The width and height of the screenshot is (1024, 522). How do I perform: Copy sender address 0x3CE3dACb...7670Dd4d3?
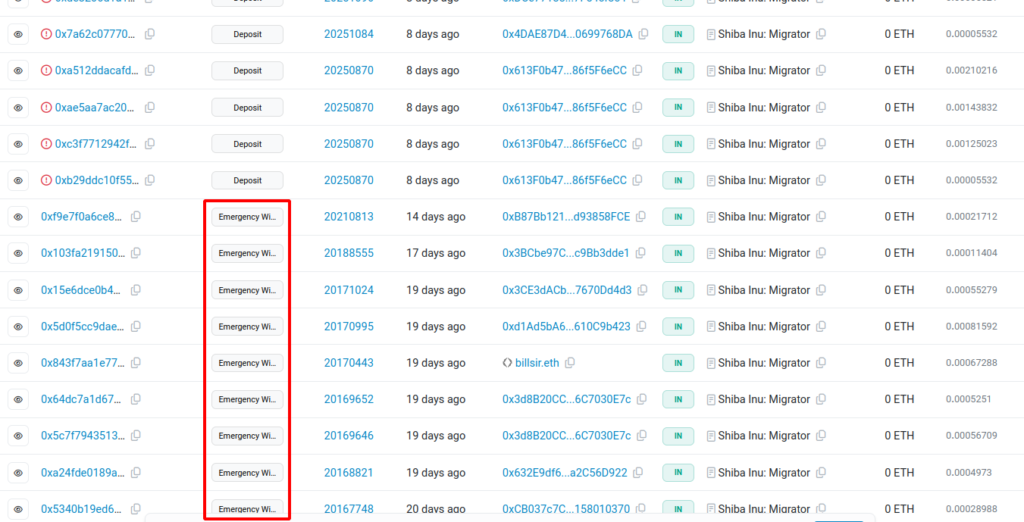tap(643, 290)
